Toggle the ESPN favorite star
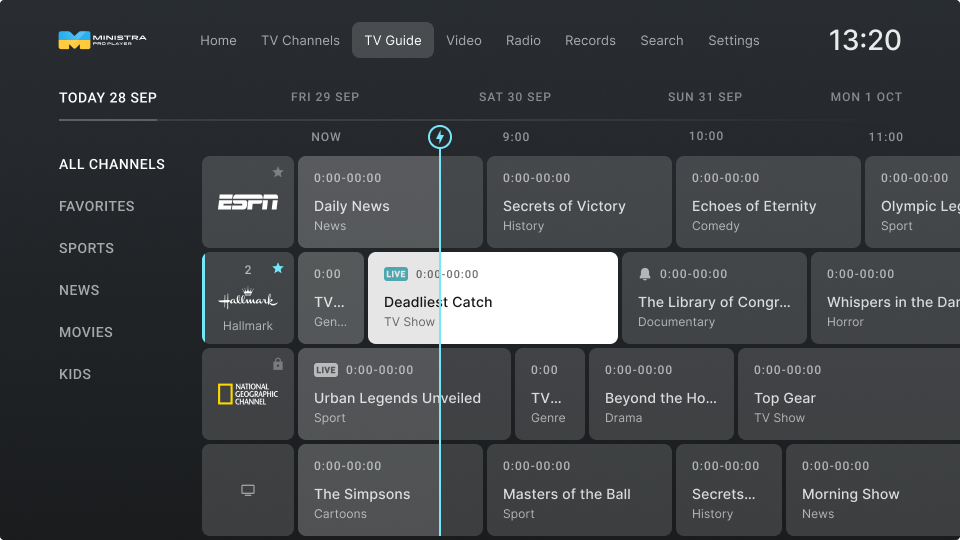The width and height of the screenshot is (960, 540). pyautogui.click(x=278, y=172)
